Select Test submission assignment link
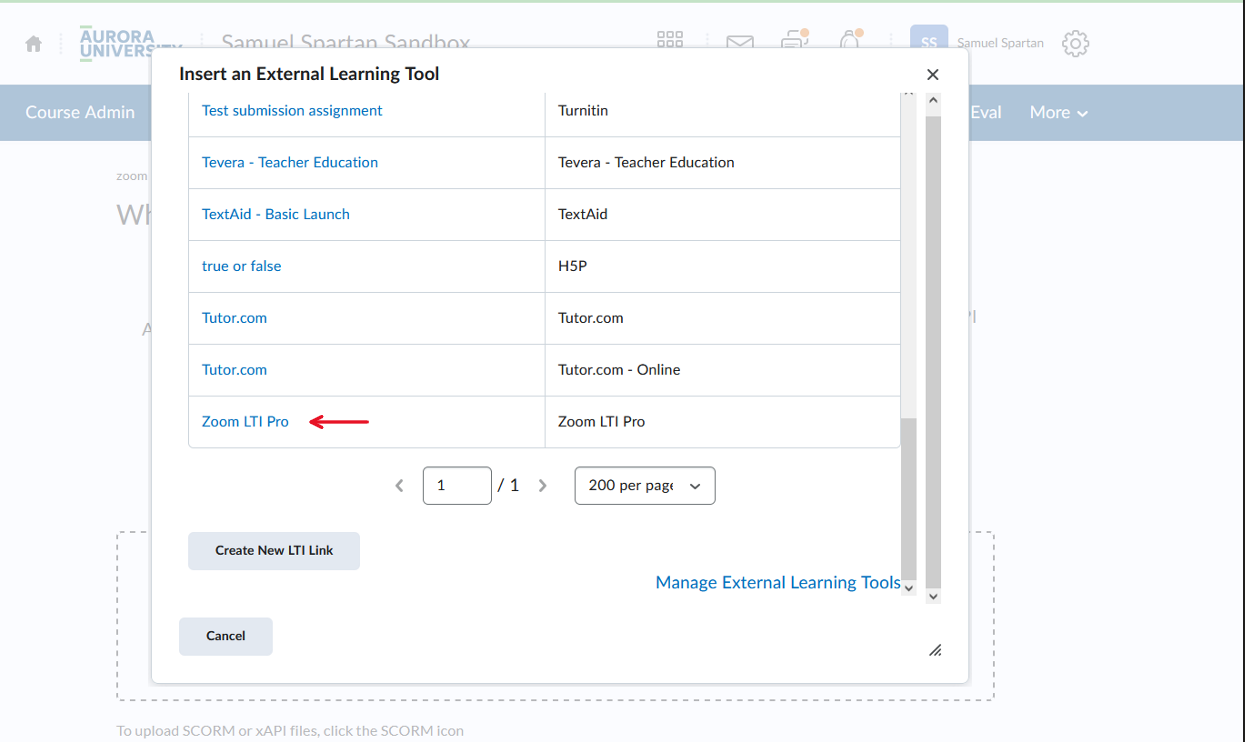The image size is (1245, 742). [x=292, y=110]
